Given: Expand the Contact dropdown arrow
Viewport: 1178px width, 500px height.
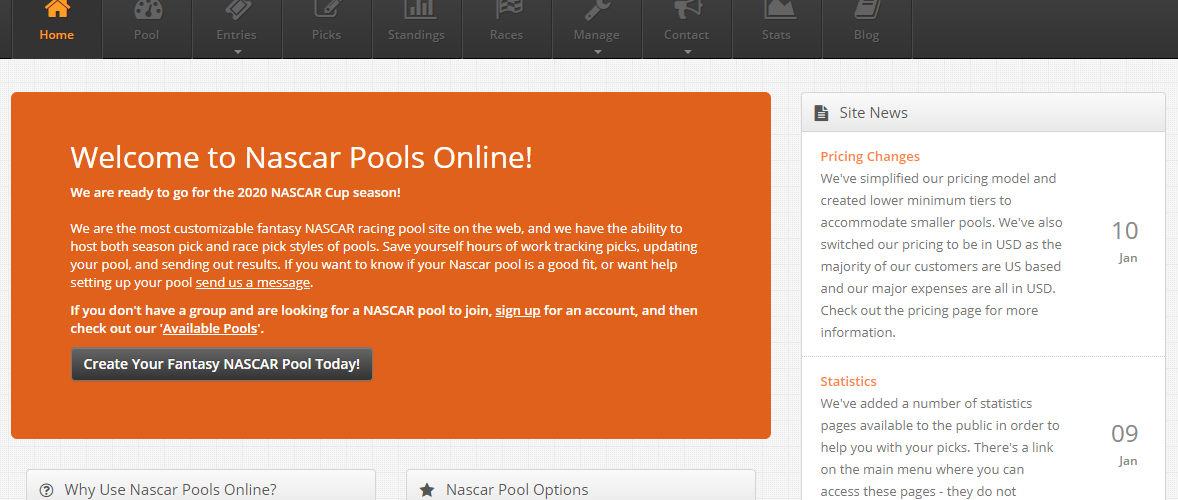Looking at the screenshot, I should click(x=687, y=52).
